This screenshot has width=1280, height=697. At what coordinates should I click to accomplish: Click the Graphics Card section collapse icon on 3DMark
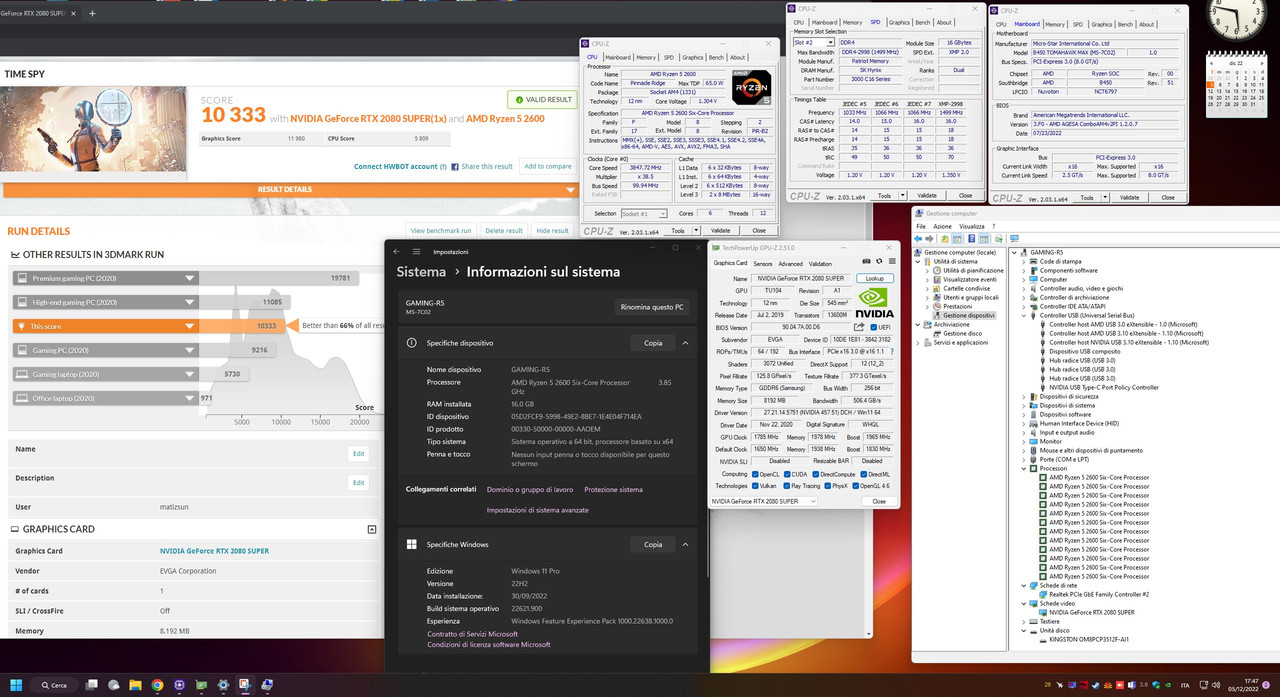372,529
